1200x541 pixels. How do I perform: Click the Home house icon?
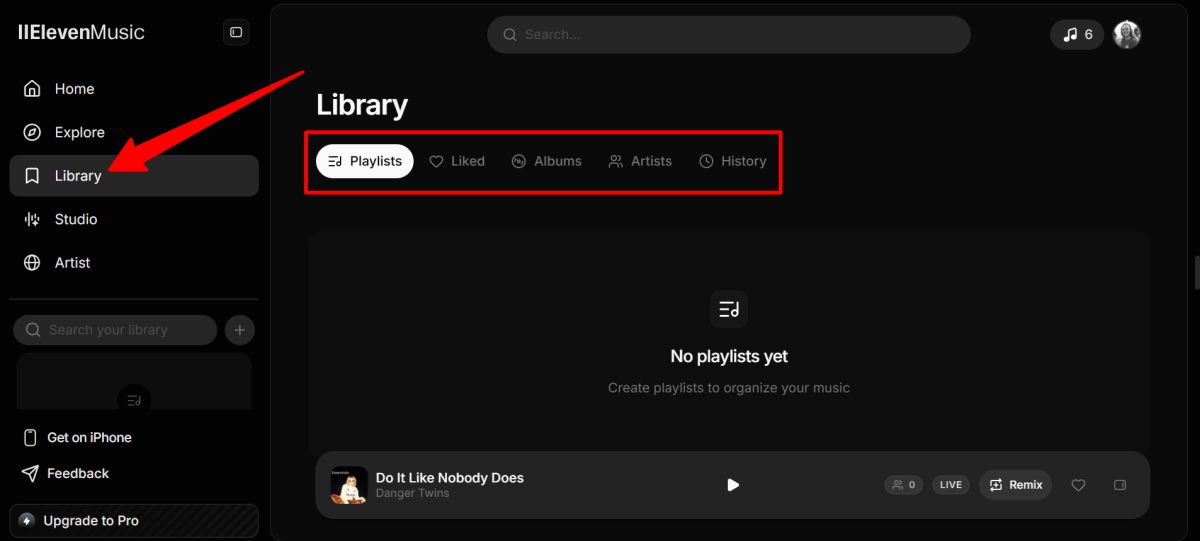point(32,89)
